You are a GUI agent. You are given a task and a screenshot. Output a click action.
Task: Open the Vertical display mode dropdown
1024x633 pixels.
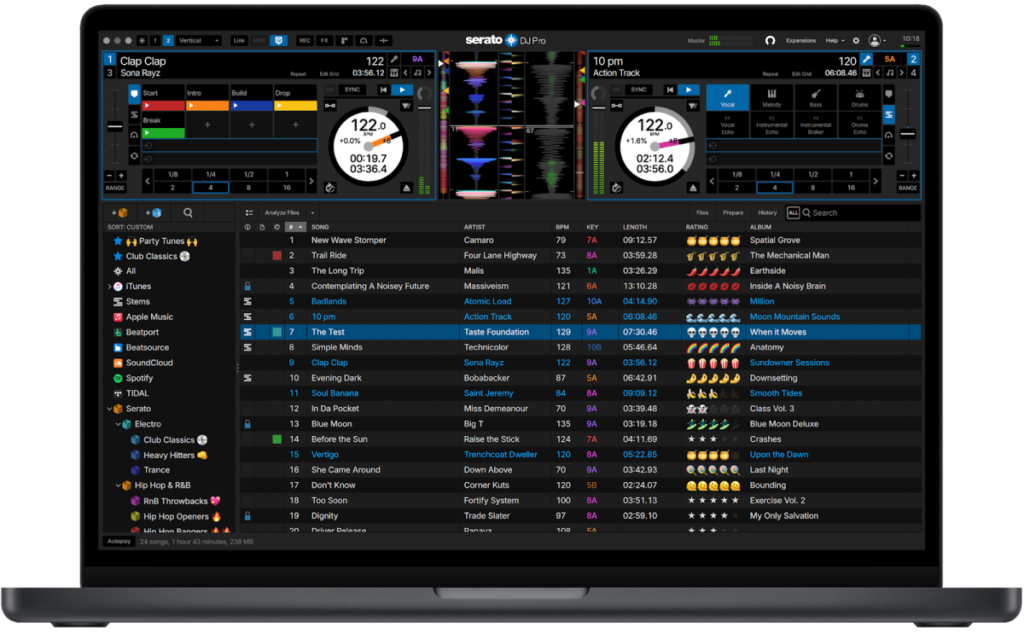point(199,39)
